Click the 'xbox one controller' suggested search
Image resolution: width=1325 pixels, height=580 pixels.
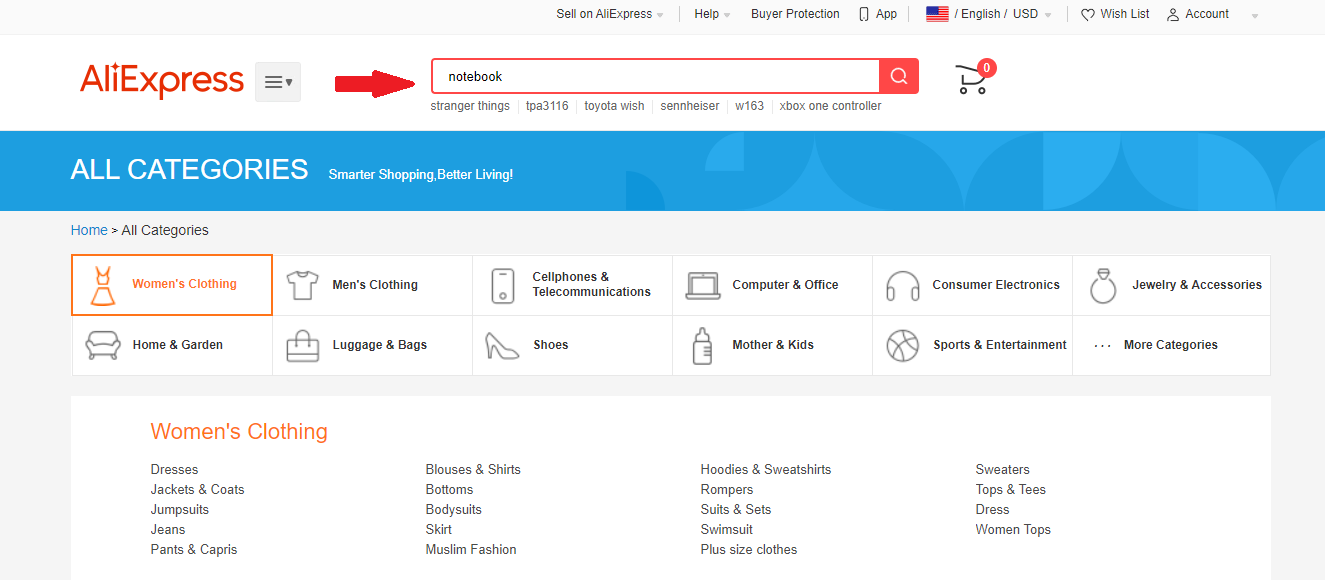click(830, 106)
